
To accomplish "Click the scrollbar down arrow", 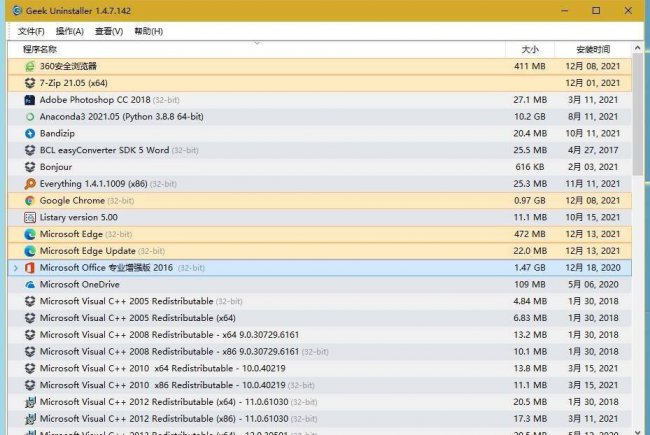I will 638,431.
